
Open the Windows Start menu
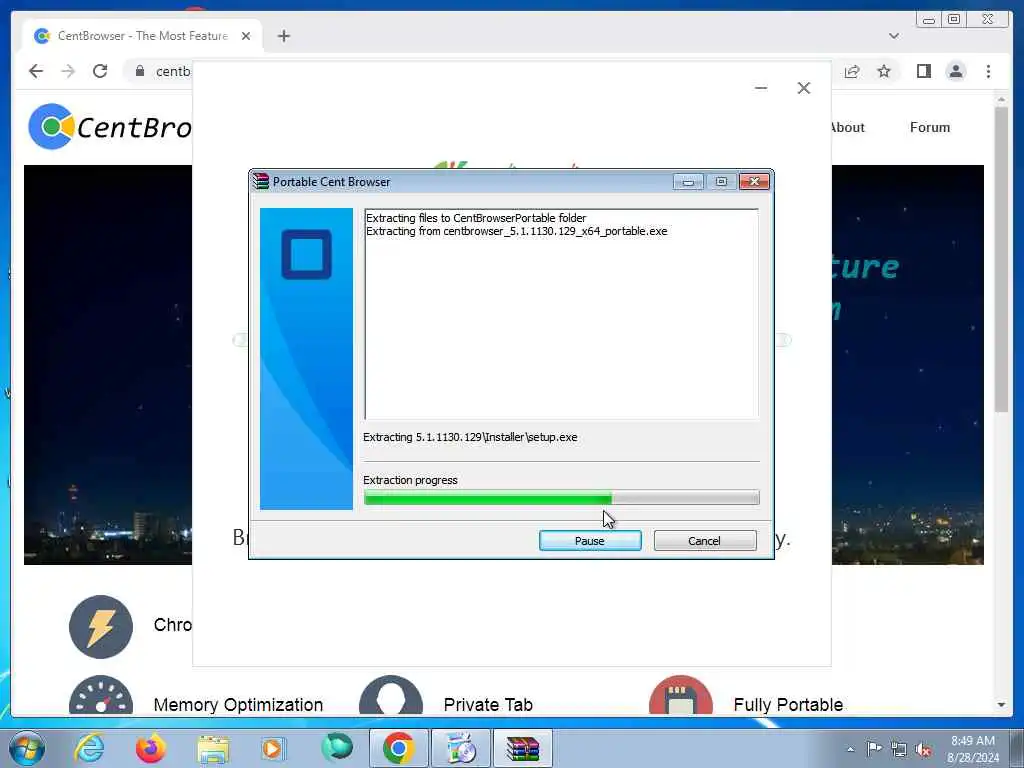27,748
